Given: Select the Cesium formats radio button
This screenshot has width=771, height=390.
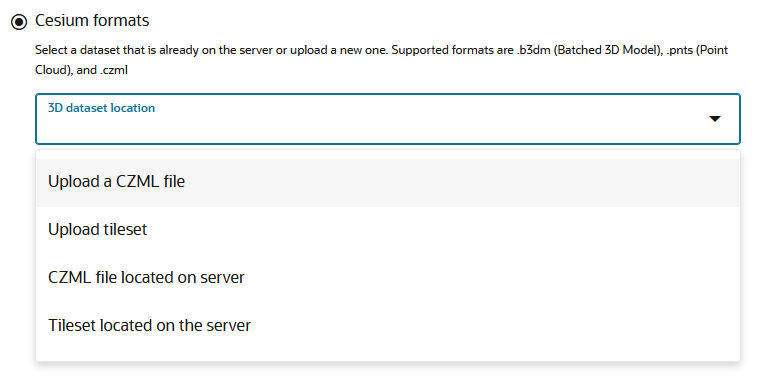Looking at the screenshot, I should coord(19,22).
